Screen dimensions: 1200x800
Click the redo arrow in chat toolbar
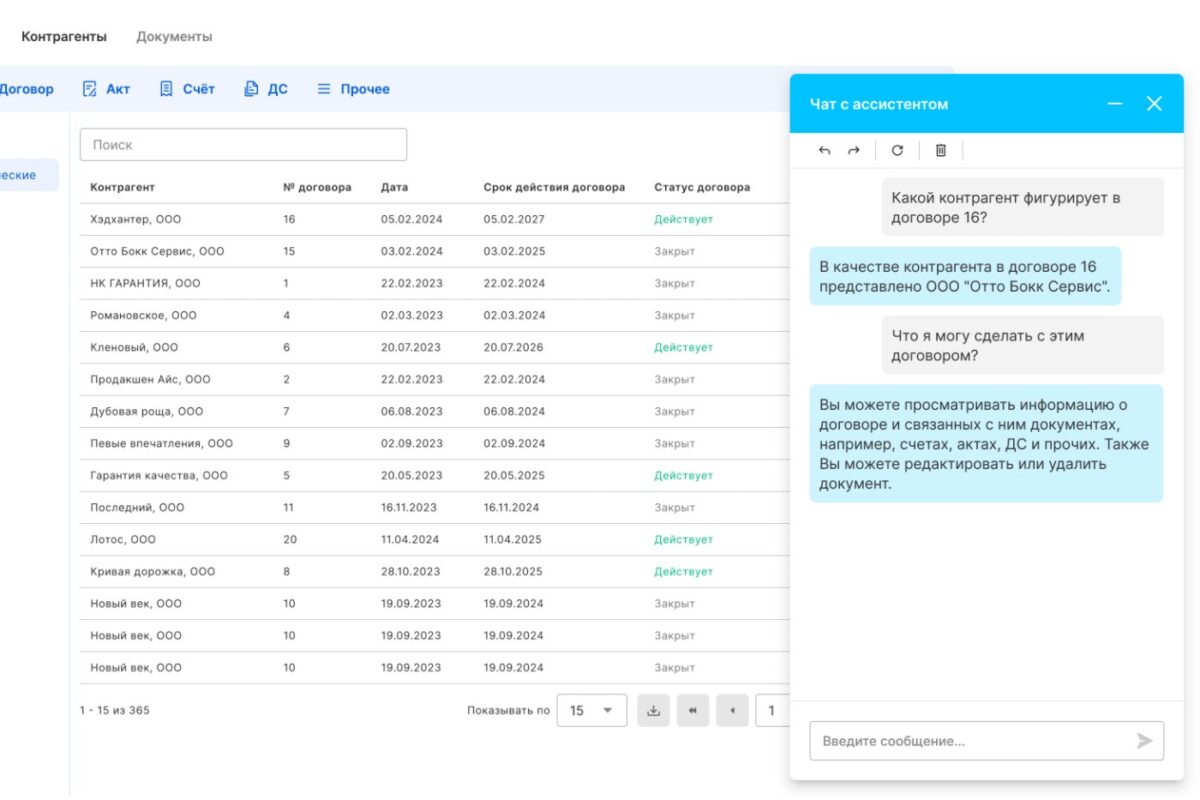tap(853, 150)
